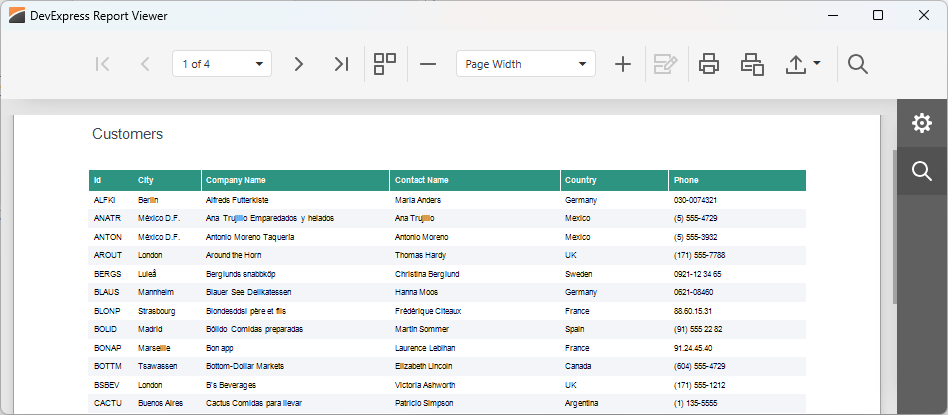Image resolution: width=948 pixels, height=415 pixels.
Task: Go to previous page arrow
Action: 144,64
